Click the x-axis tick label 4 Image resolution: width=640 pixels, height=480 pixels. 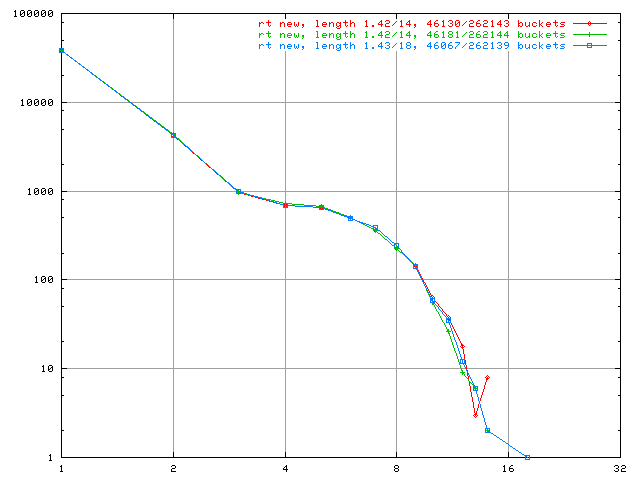click(x=285, y=469)
